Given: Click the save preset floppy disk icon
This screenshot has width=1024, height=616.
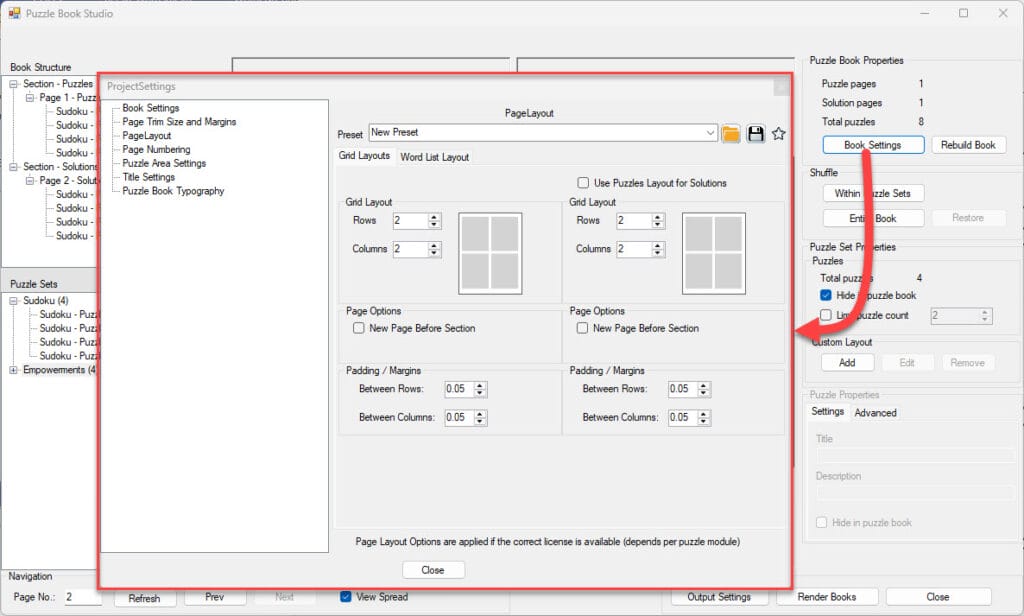Looking at the screenshot, I should 756,134.
